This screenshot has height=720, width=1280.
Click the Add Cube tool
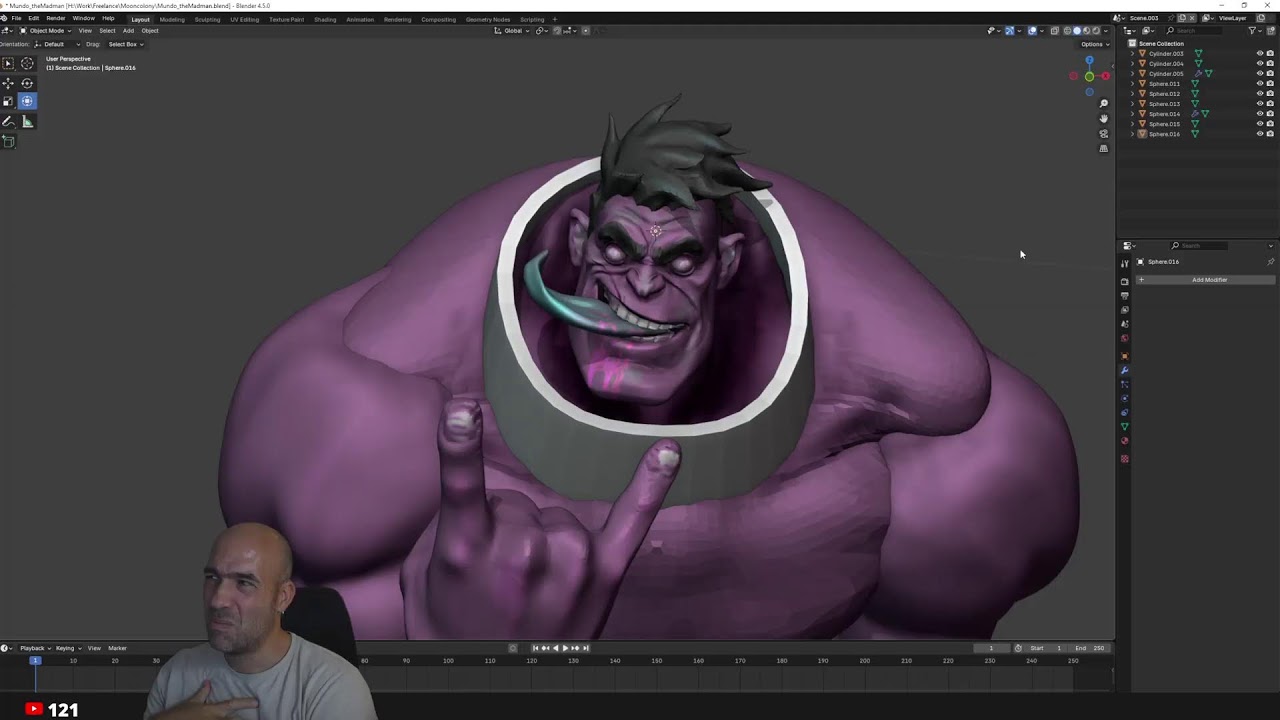(x=8, y=141)
